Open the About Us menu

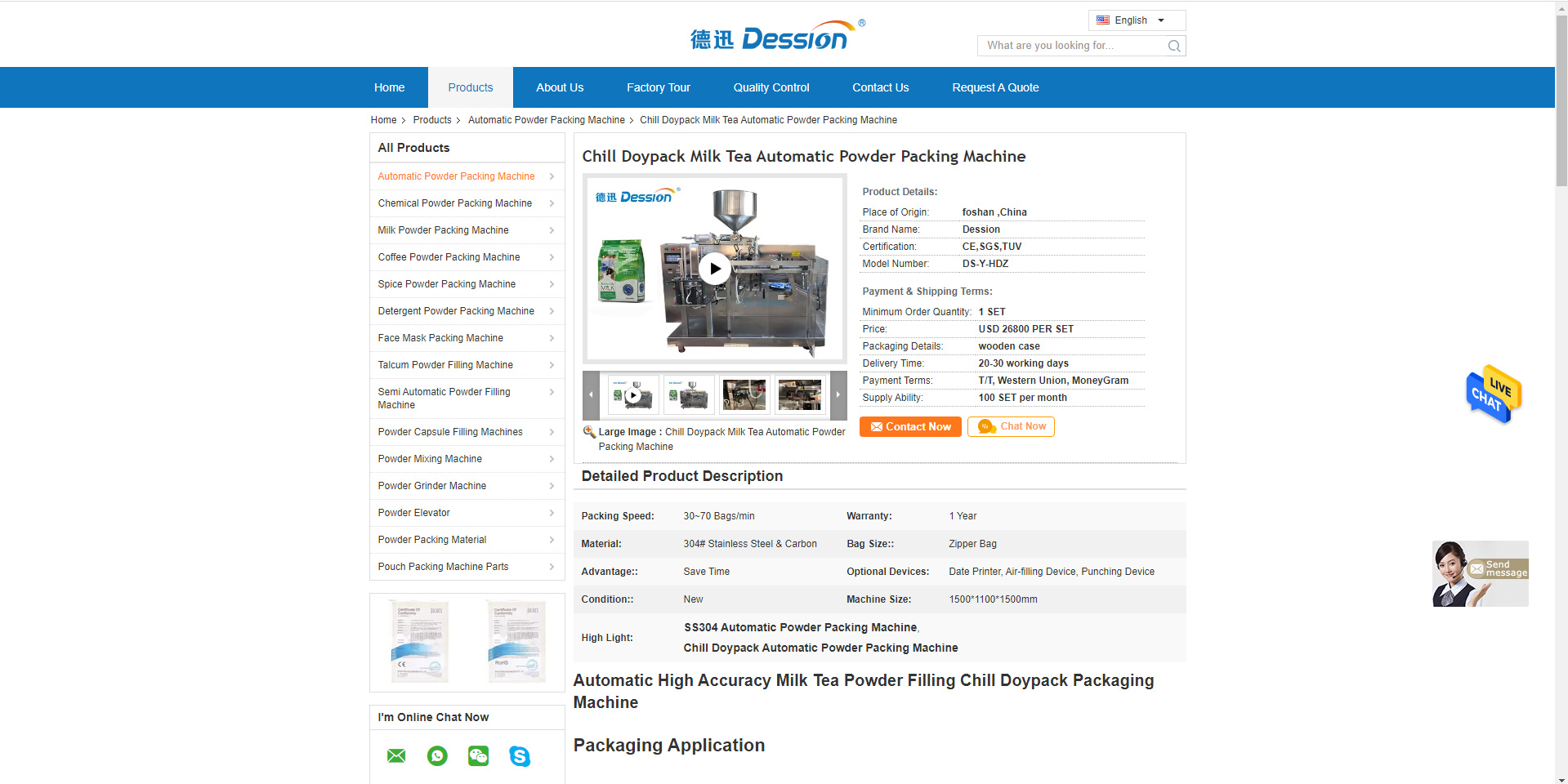click(560, 87)
